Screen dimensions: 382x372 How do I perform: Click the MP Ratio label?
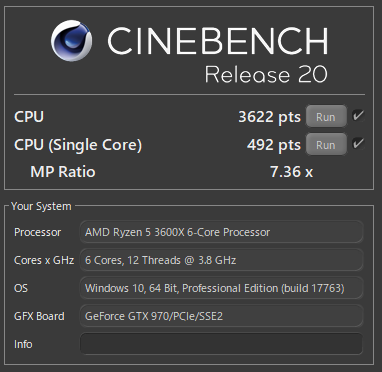(63, 172)
